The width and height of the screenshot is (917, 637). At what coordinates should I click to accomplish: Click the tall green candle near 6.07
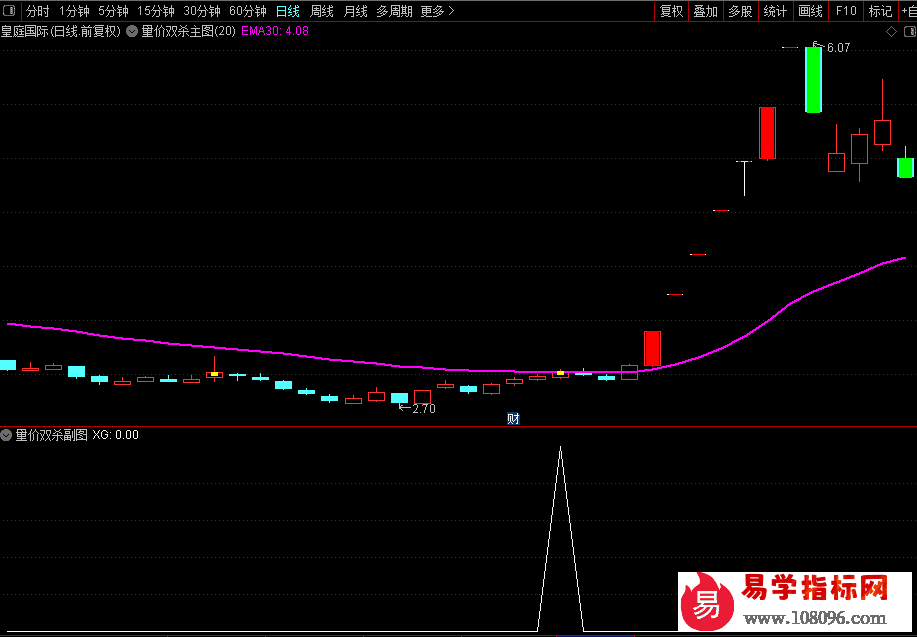pos(813,80)
